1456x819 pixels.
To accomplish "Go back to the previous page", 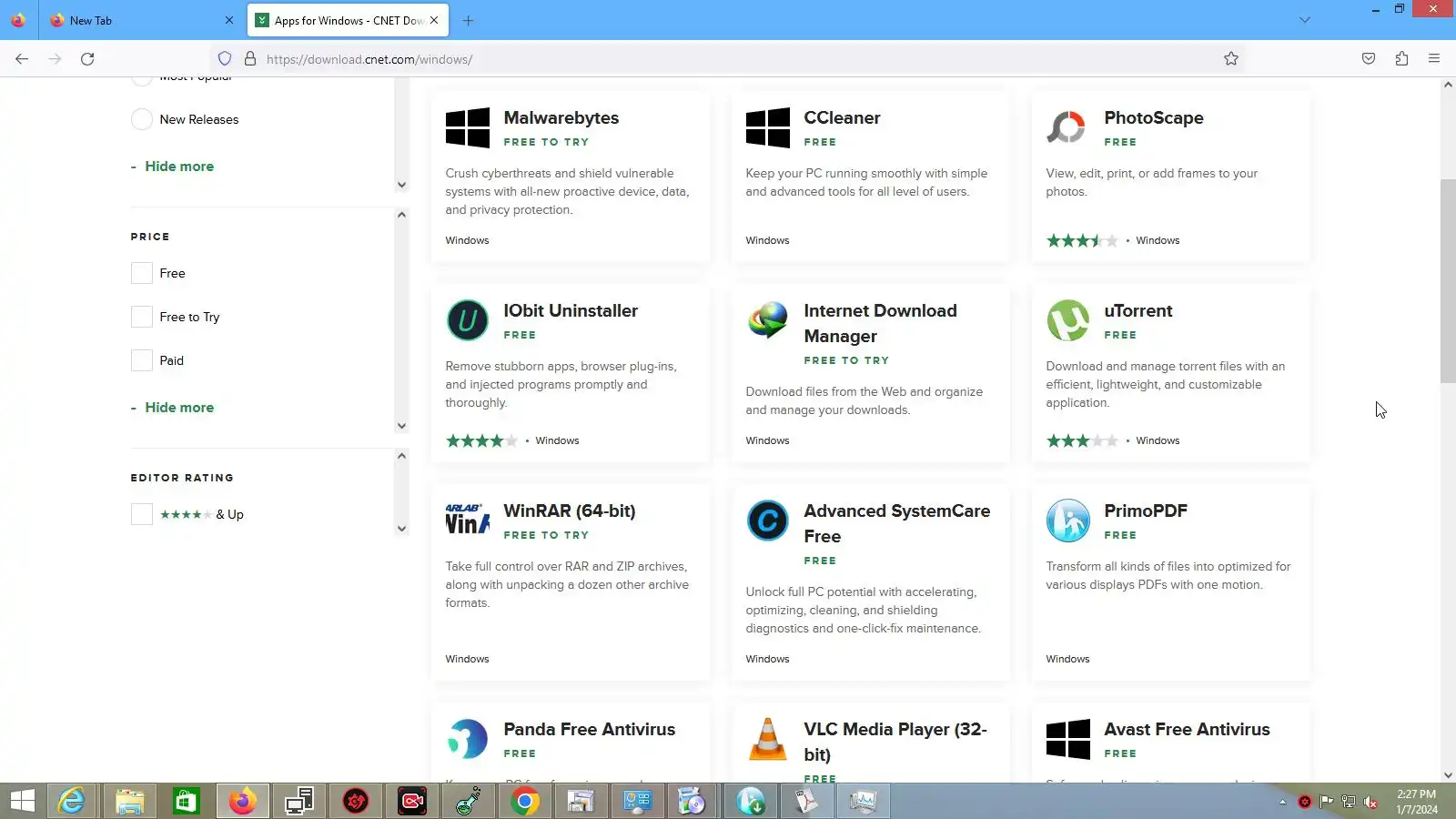I will 22,59.
